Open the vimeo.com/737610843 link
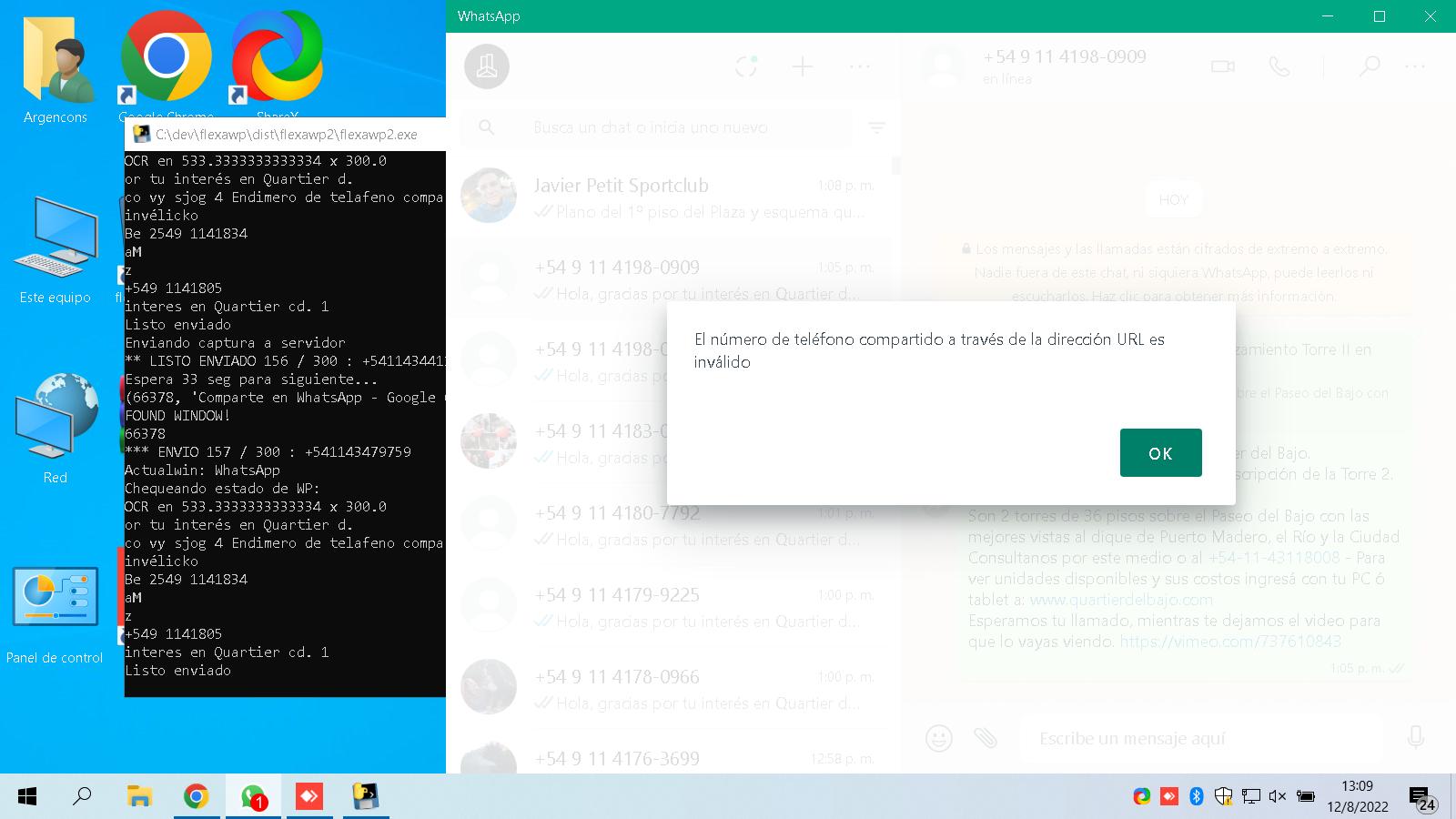This screenshot has height=819, width=1456. pos(1230,642)
